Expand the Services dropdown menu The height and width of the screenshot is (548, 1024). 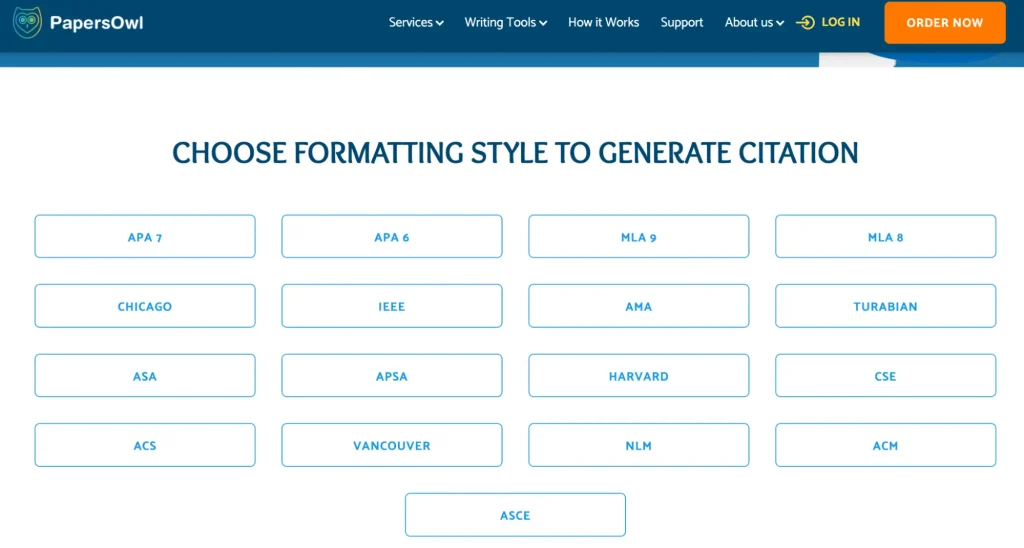pos(416,22)
